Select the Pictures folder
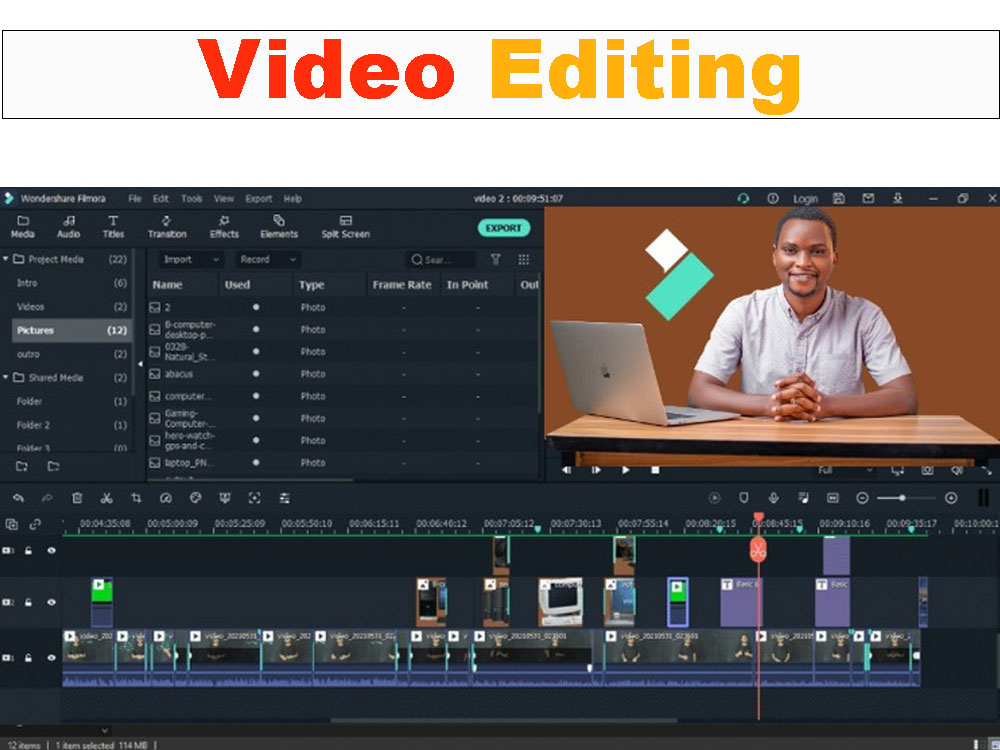 point(70,330)
